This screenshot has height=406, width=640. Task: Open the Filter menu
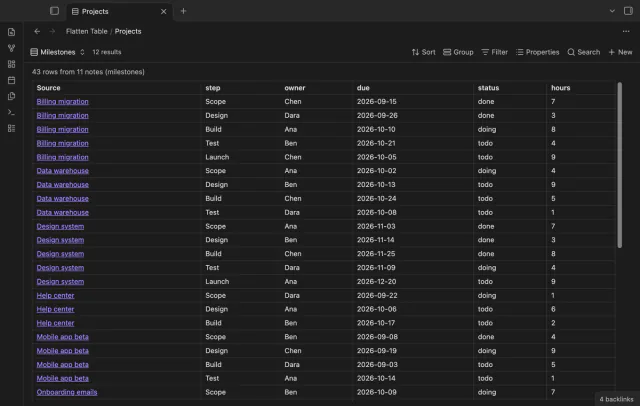pyautogui.click(x=494, y=52)
